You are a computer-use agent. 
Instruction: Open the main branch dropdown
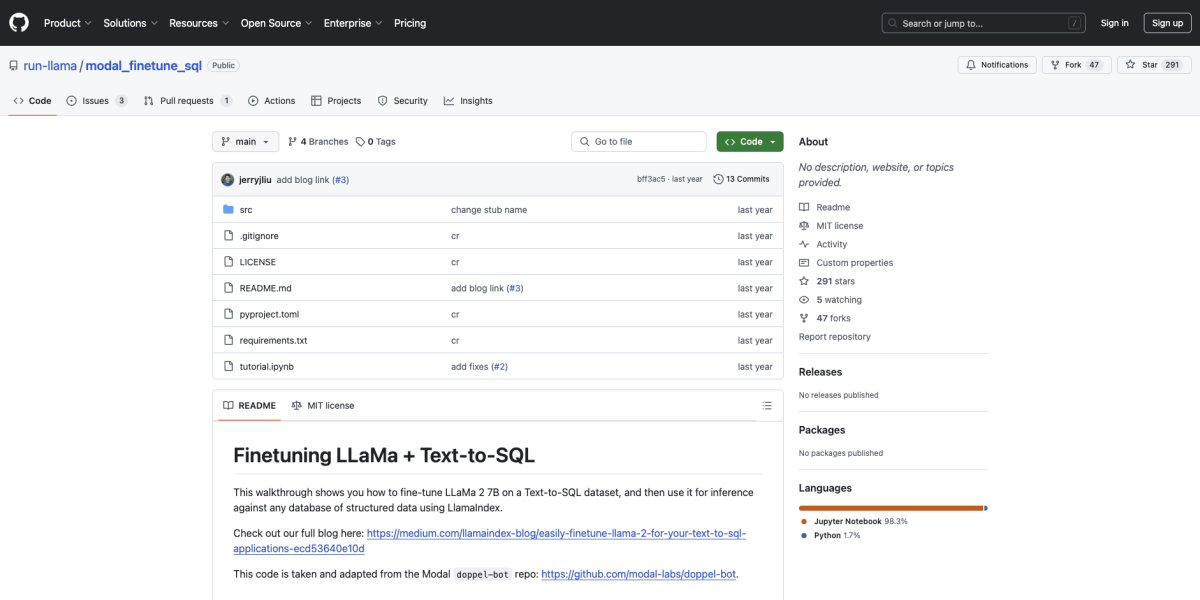pos(245,141)
